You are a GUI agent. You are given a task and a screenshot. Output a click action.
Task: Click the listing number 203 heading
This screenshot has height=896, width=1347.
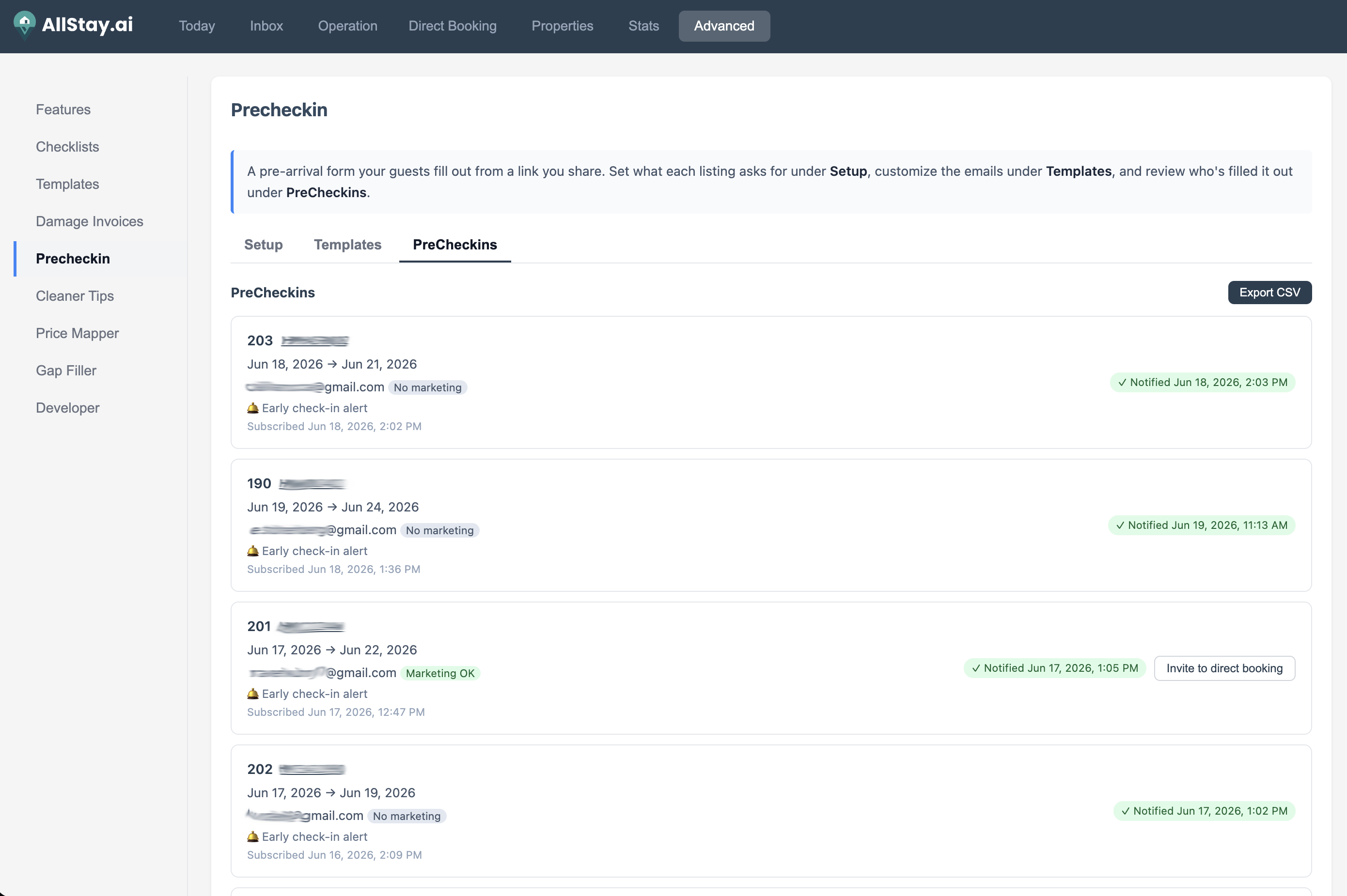[260, 340]
